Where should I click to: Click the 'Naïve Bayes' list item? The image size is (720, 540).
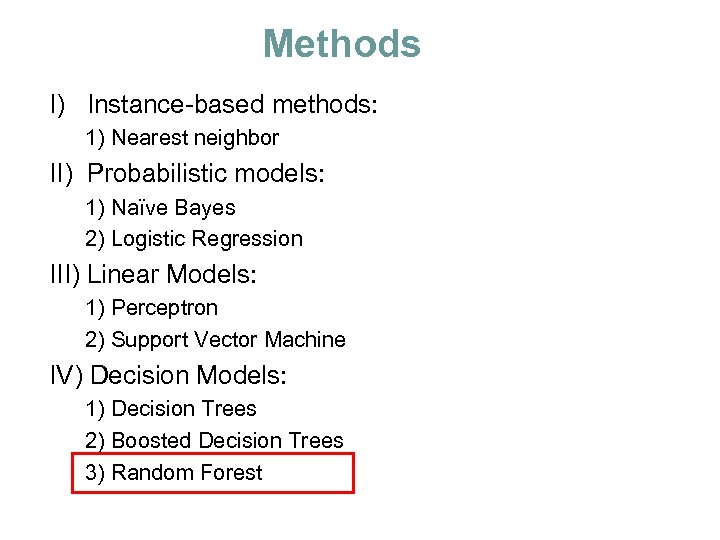(173, 208)
